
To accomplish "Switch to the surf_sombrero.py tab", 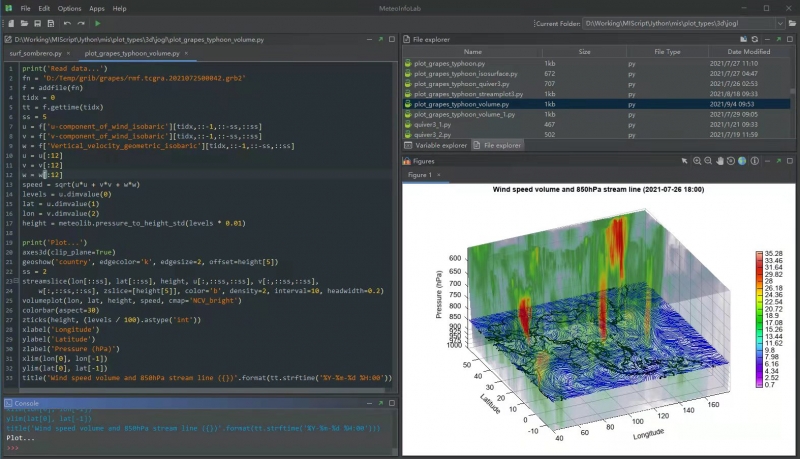I will (x=36, y=53).
